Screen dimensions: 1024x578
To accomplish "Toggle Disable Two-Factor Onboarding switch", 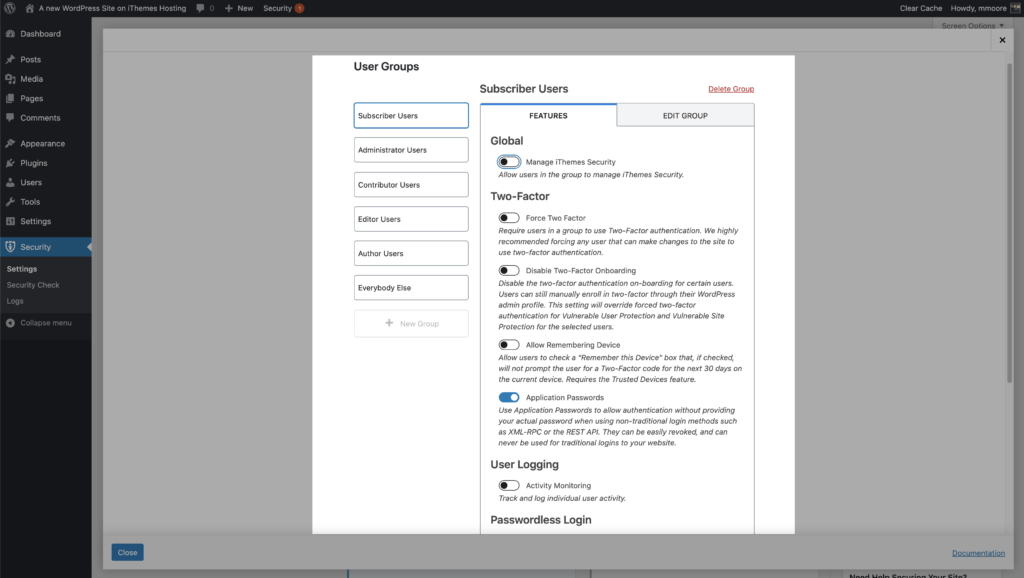I will click(x=509, y=270).
